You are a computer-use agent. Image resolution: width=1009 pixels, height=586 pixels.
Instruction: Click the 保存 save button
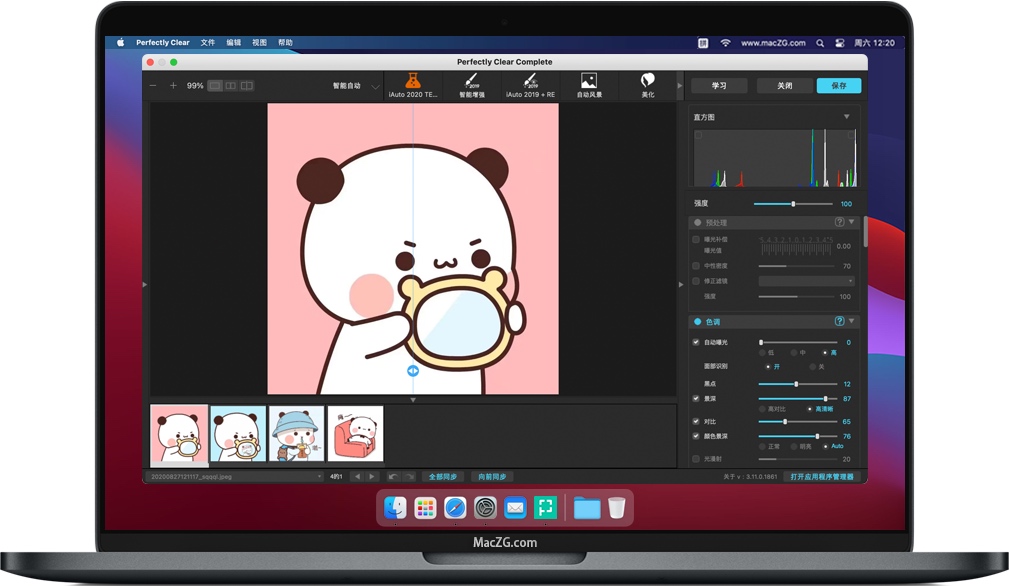(x=838, y=86)
